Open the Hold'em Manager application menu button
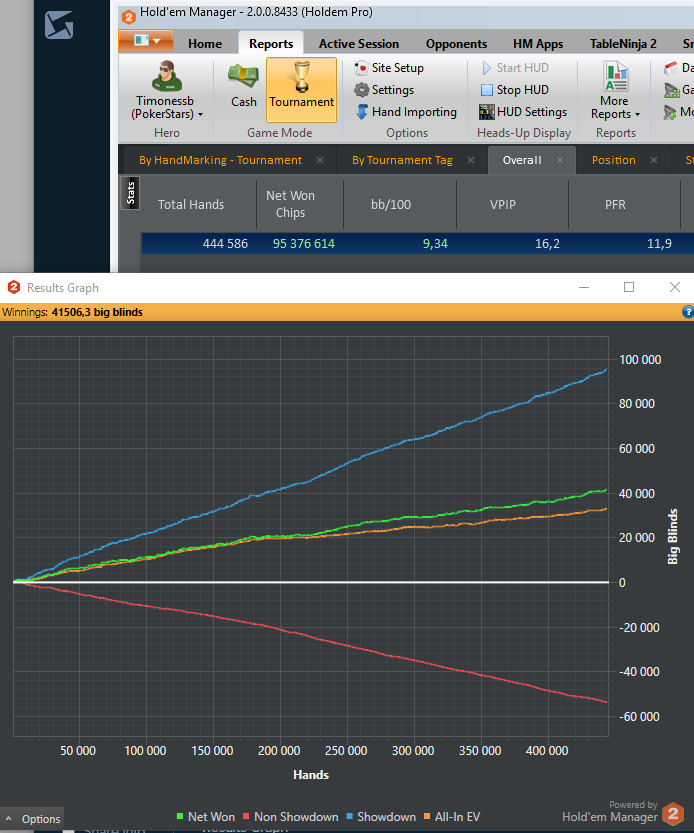694x833 pixels. (x=146, y=41)
